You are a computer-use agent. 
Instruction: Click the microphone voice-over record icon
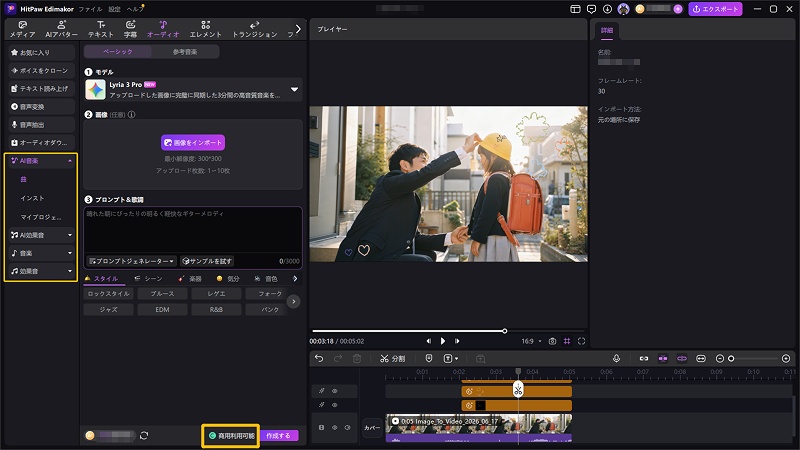616,359
